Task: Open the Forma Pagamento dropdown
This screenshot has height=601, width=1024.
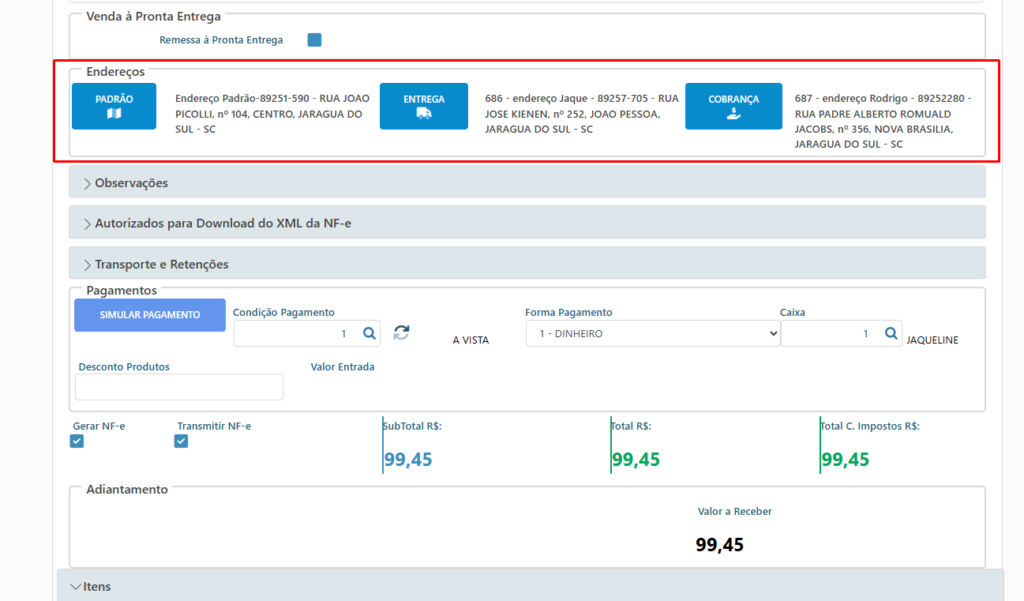Action: pos(652,334)
